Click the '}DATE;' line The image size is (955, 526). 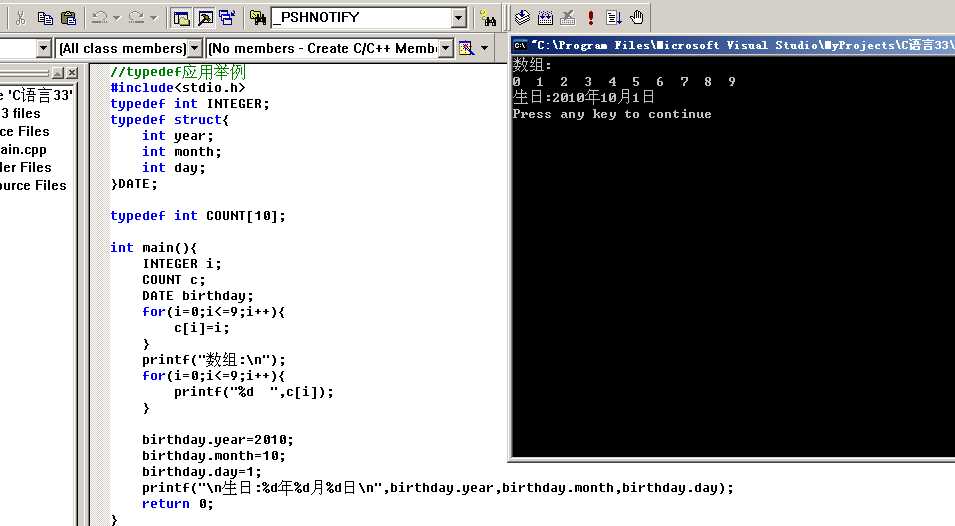coord(134,184)
